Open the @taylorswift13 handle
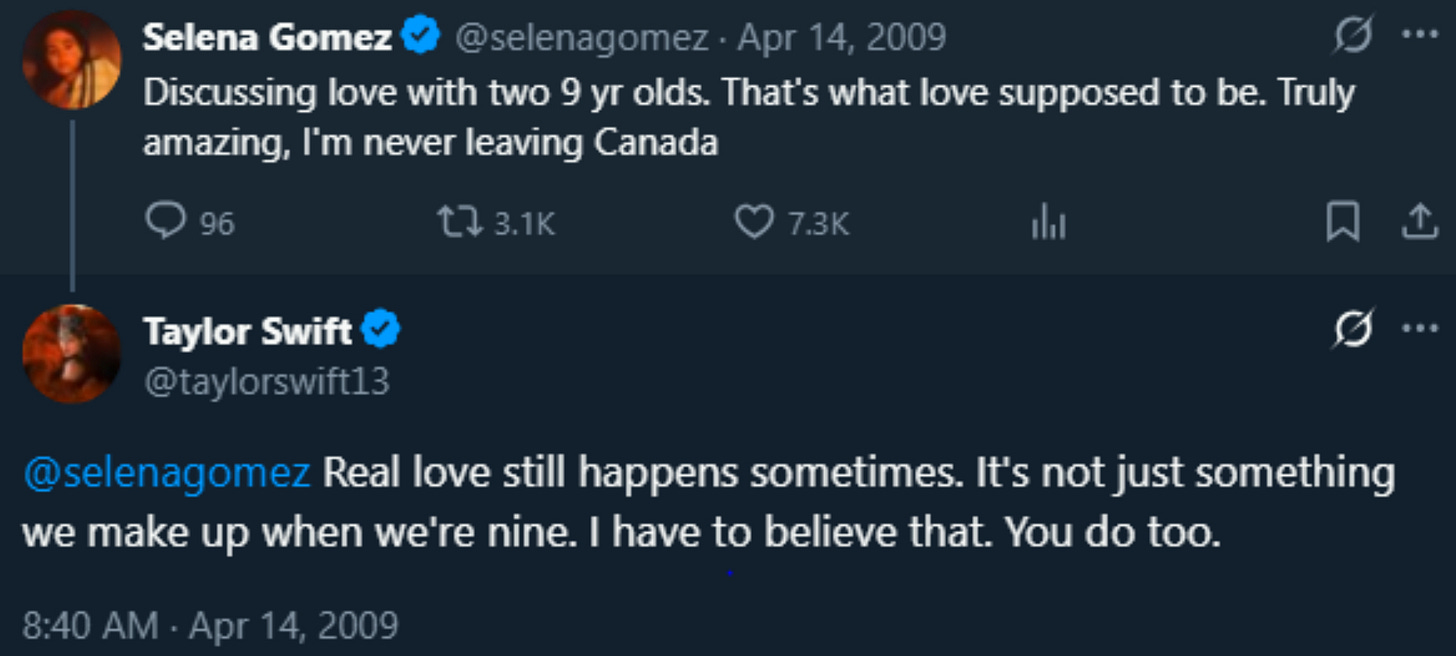 coord(266,381)
